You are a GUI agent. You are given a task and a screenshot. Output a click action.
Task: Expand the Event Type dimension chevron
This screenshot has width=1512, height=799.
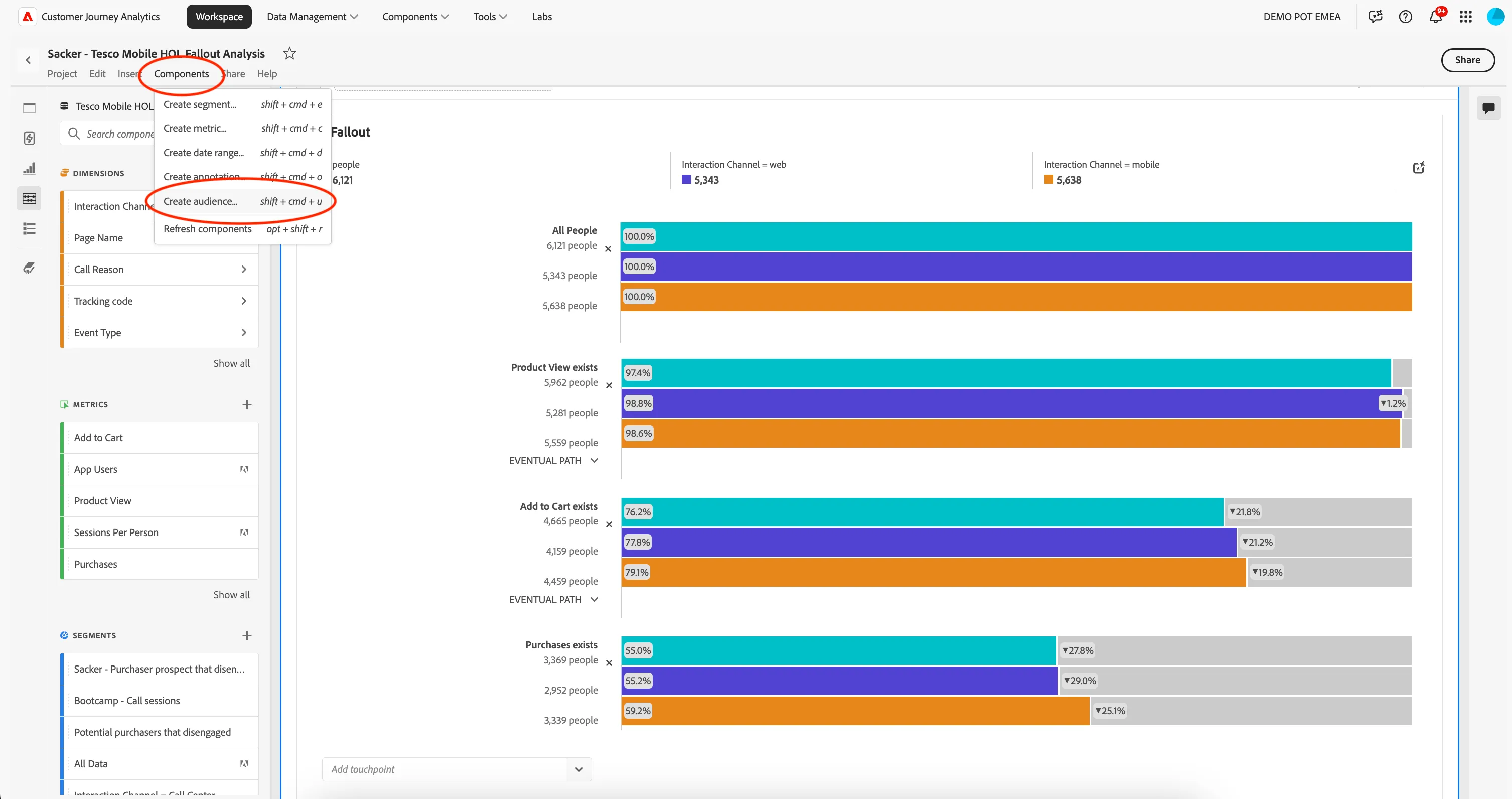244,333
